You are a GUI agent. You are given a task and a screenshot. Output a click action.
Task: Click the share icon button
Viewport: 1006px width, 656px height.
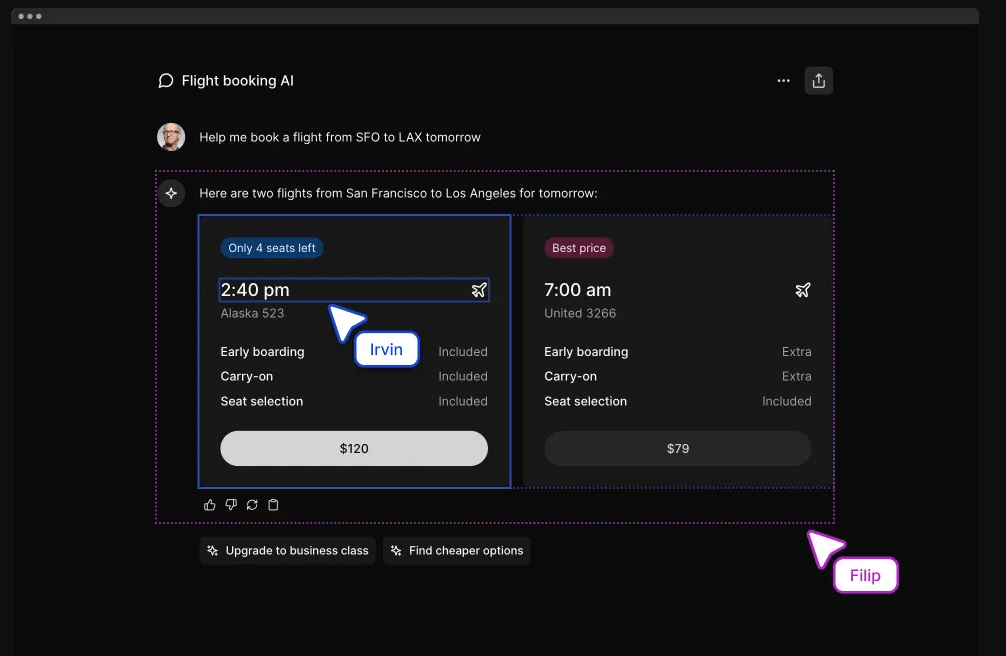coord(819,81)
